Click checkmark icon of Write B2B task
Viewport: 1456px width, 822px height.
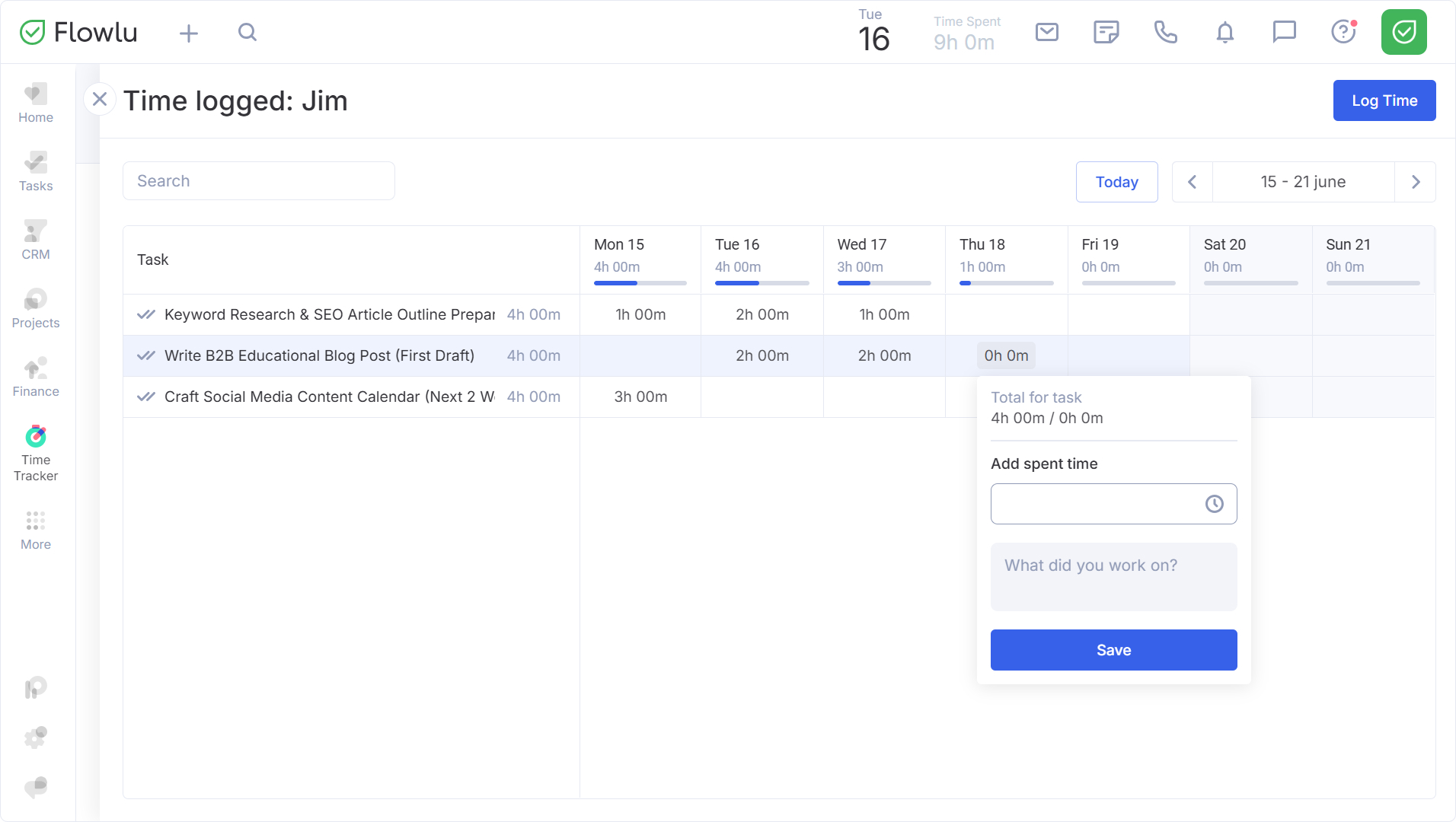tap(146, 355)
